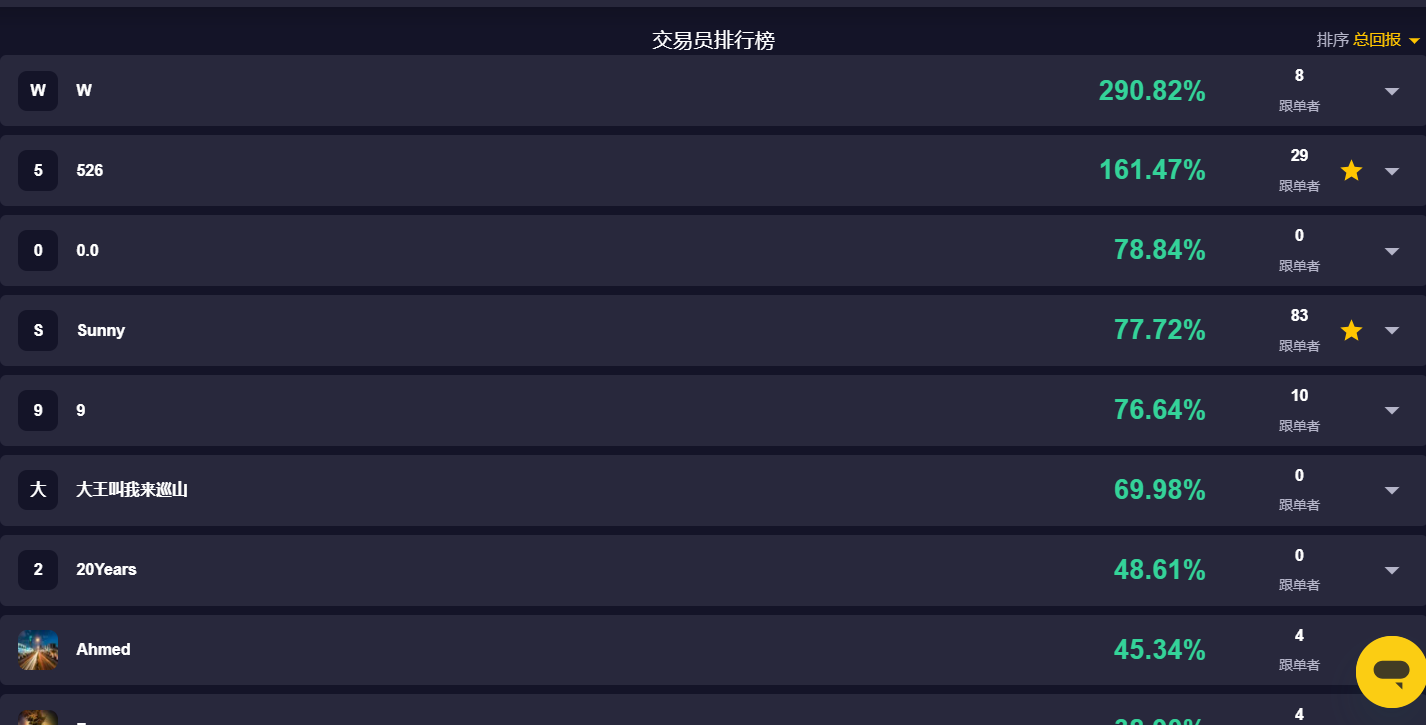Expand the 0.0 trader row
This screenshot has height=725, width=1426.
(1392, 251)
